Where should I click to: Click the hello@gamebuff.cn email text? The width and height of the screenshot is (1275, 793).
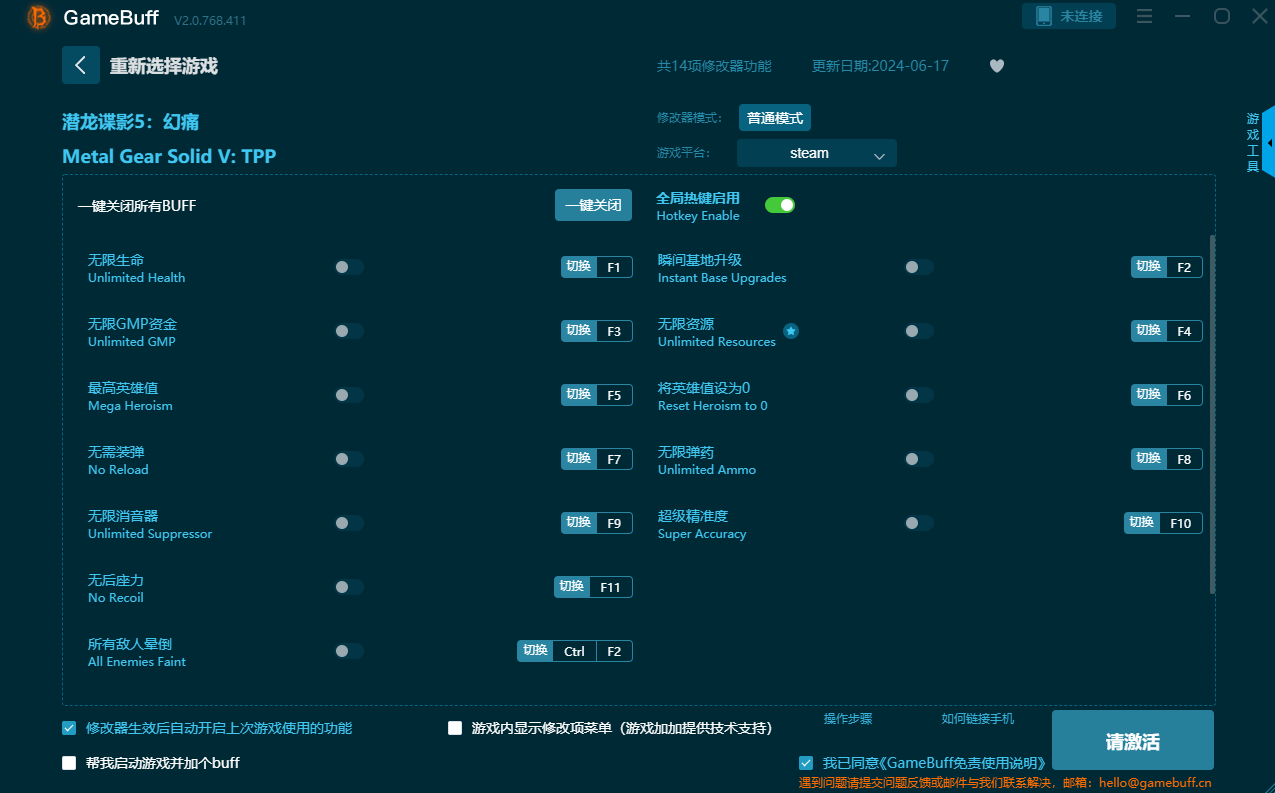(1155, 783)
